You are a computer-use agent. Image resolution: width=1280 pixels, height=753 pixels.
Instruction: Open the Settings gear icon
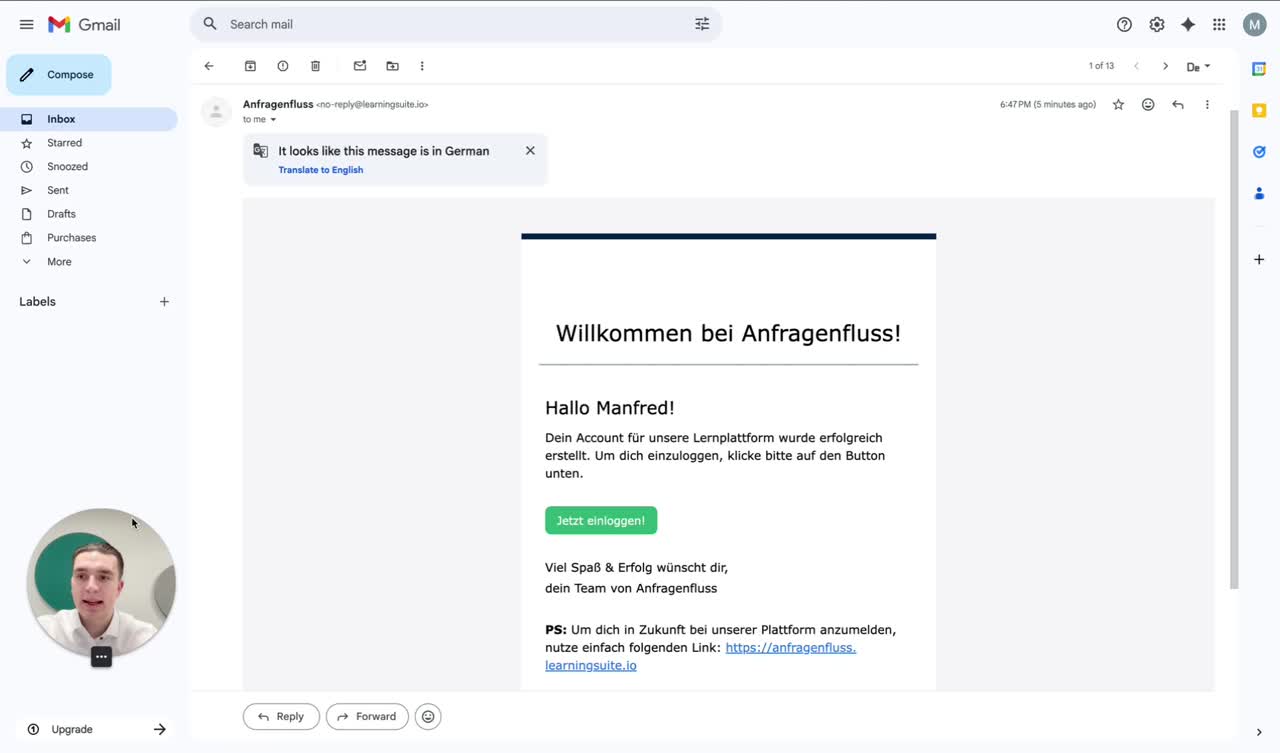coord(1156,24)
